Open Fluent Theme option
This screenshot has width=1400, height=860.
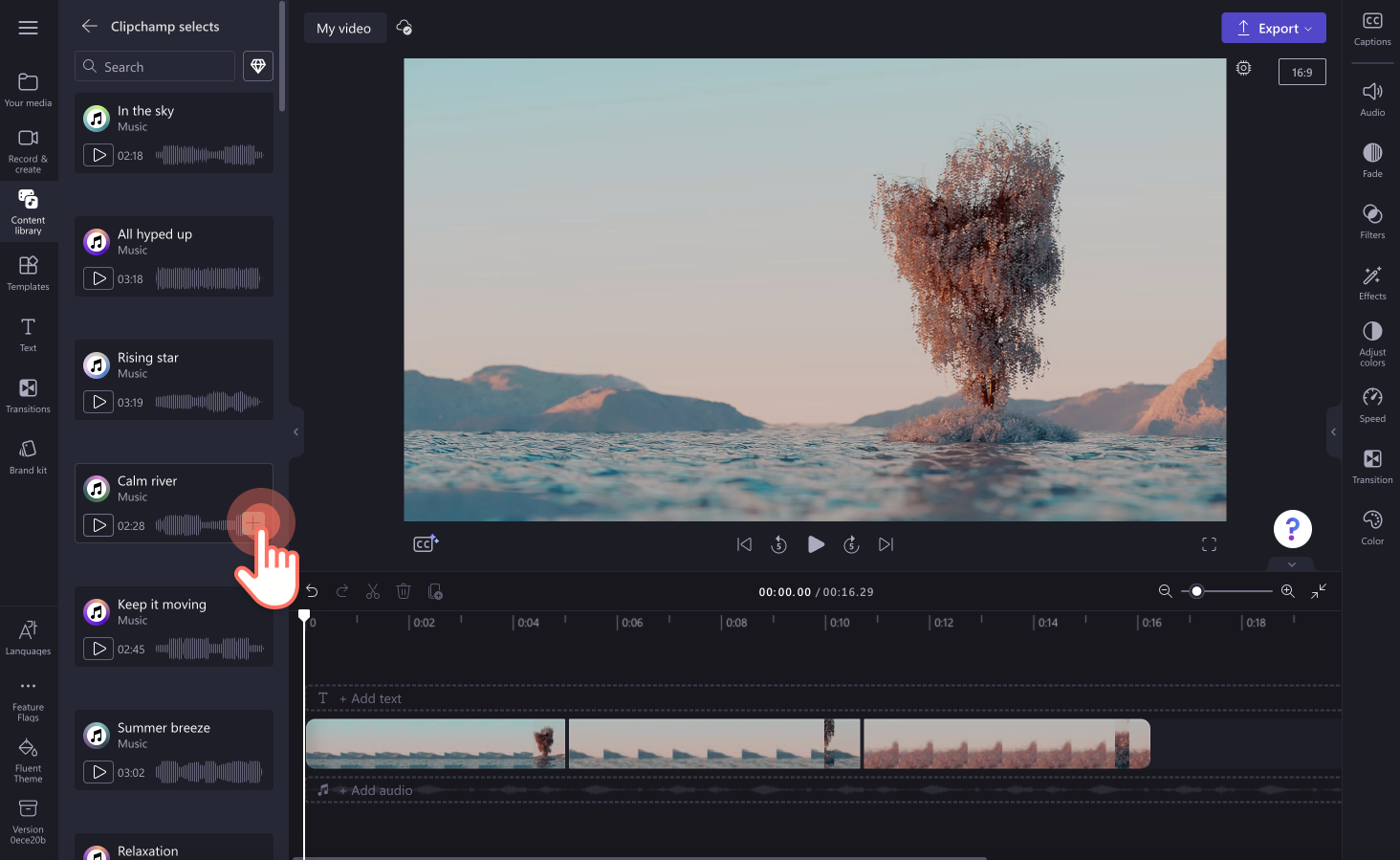pyautogui.click(x=29, y=761)
